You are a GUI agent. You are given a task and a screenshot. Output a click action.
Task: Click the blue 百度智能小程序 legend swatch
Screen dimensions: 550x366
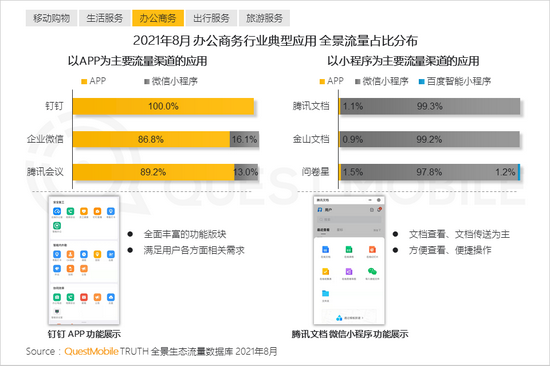pyautogui.click(x=422, y=82)
